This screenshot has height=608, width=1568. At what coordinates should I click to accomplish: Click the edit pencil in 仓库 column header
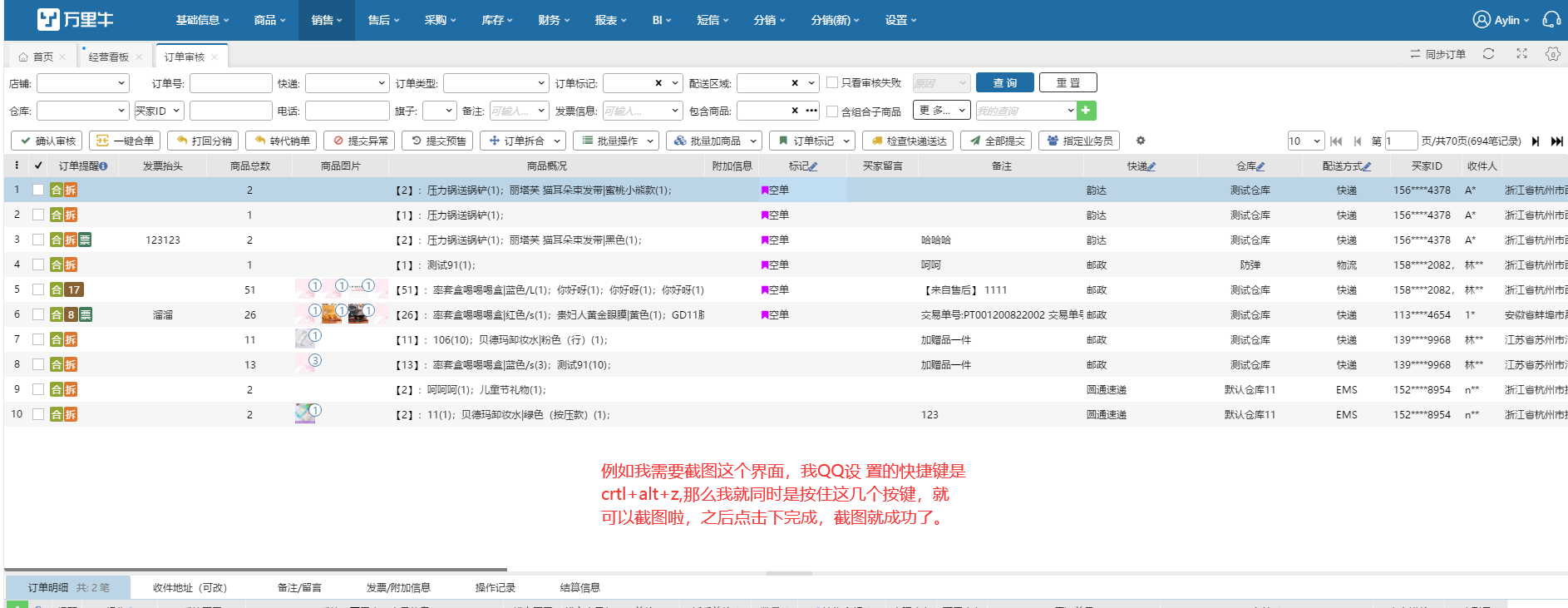(1260, 166)
